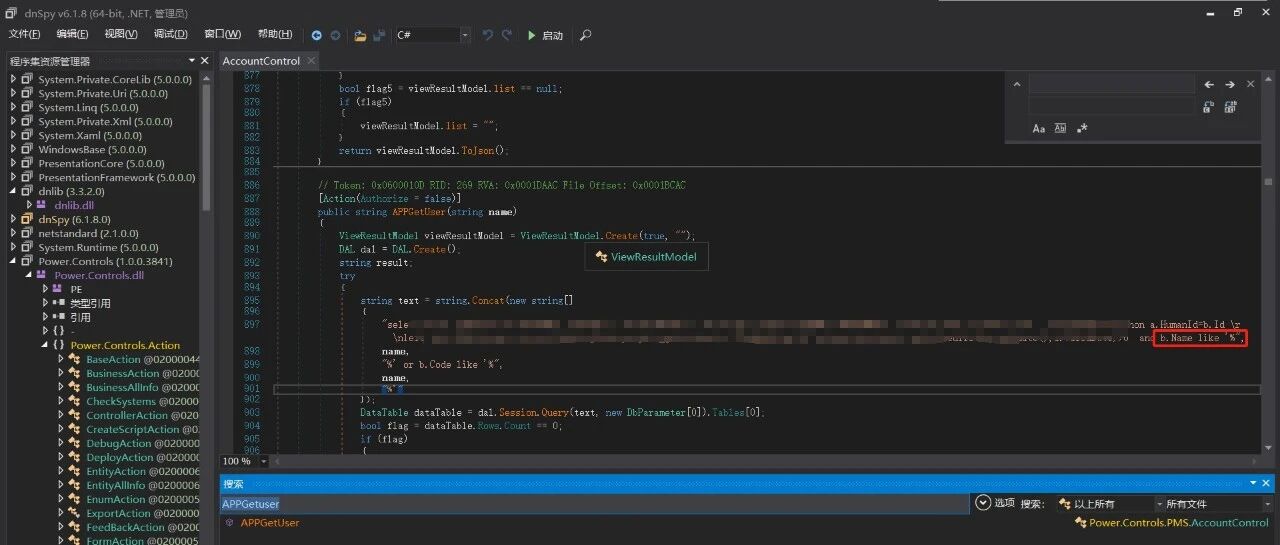Open 程序集资源管理器 panel options dropdown
The height and width of the screenshot is (545, 1280).
click(192, 61)
